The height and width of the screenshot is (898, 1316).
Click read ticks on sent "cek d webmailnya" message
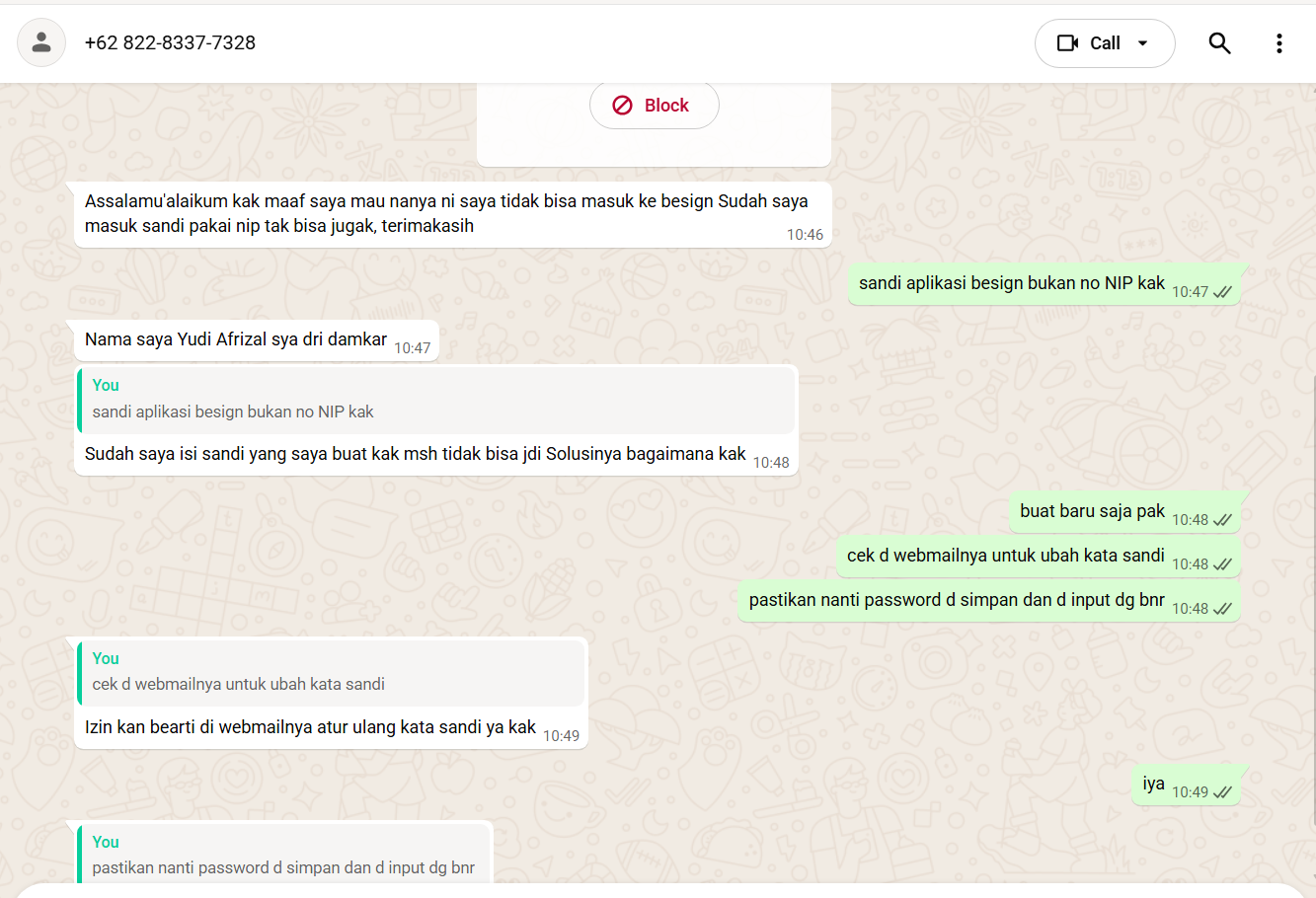click(1222, 564)
